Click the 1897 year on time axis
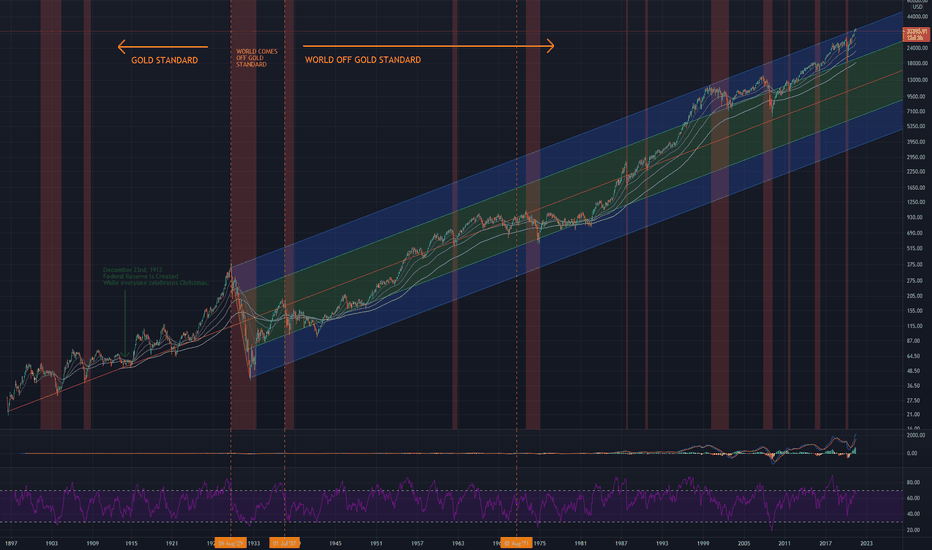 (x=11, y=543)
